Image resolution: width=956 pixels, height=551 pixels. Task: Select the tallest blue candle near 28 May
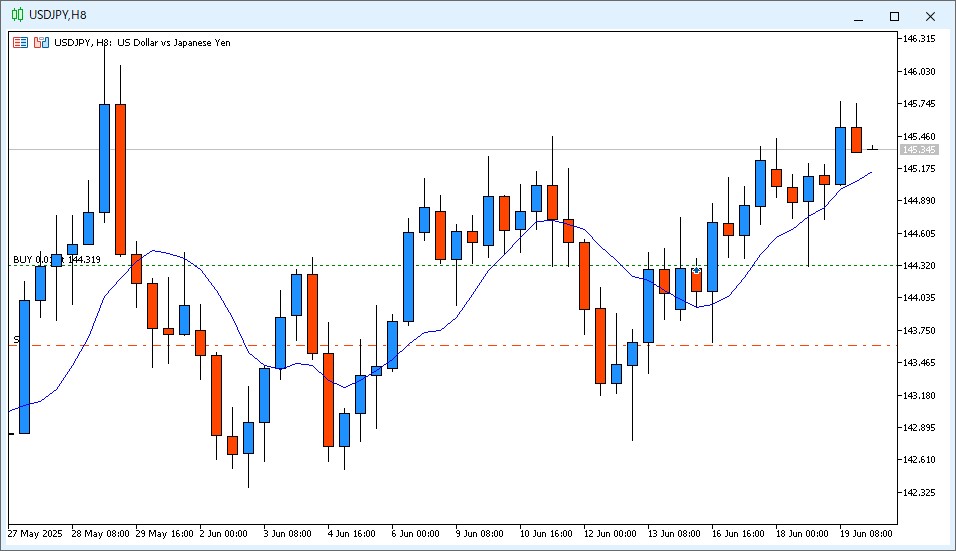coord(104,158)
